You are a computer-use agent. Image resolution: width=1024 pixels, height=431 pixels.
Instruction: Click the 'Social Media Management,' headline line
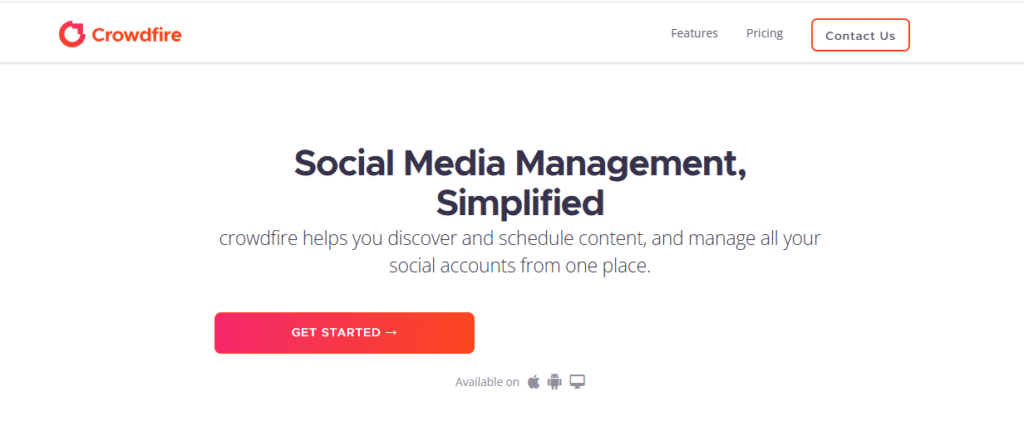pos(520,164)
